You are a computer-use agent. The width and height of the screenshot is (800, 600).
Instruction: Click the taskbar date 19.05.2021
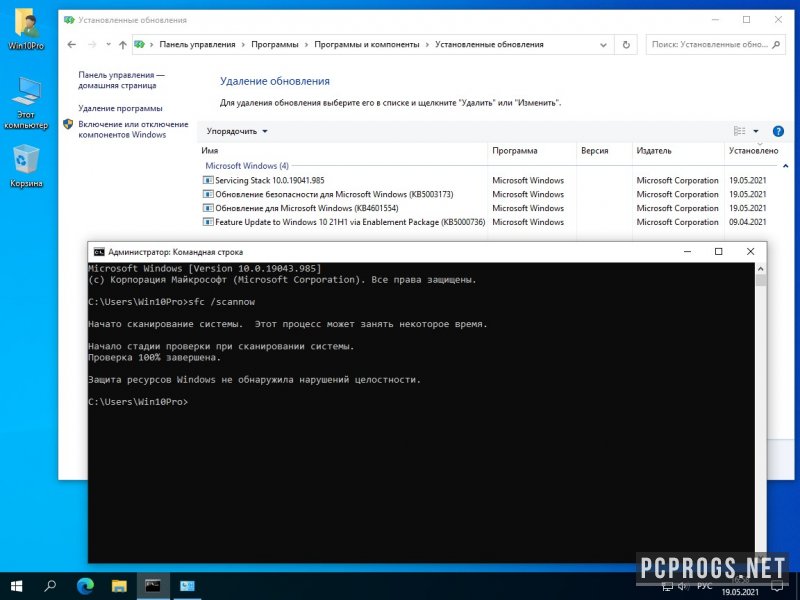point(740,592)
